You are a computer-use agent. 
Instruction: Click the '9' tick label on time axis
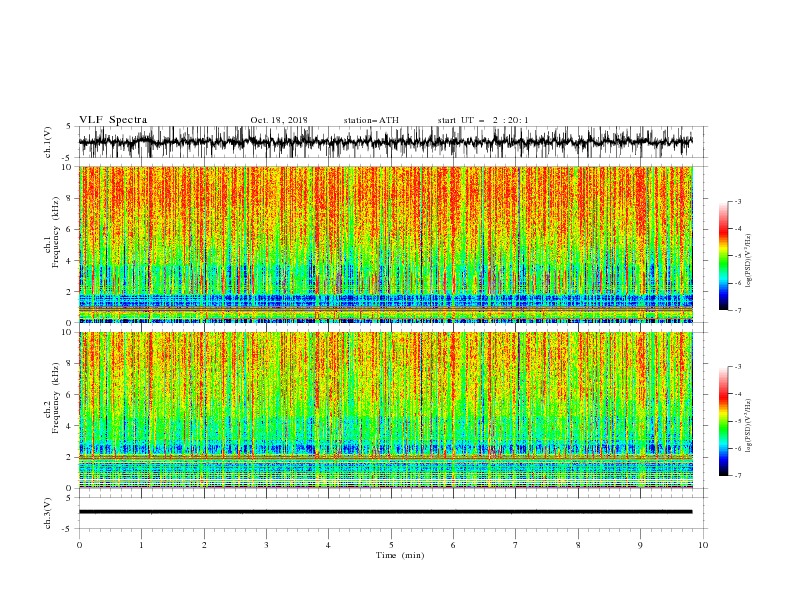coord(640,545)
